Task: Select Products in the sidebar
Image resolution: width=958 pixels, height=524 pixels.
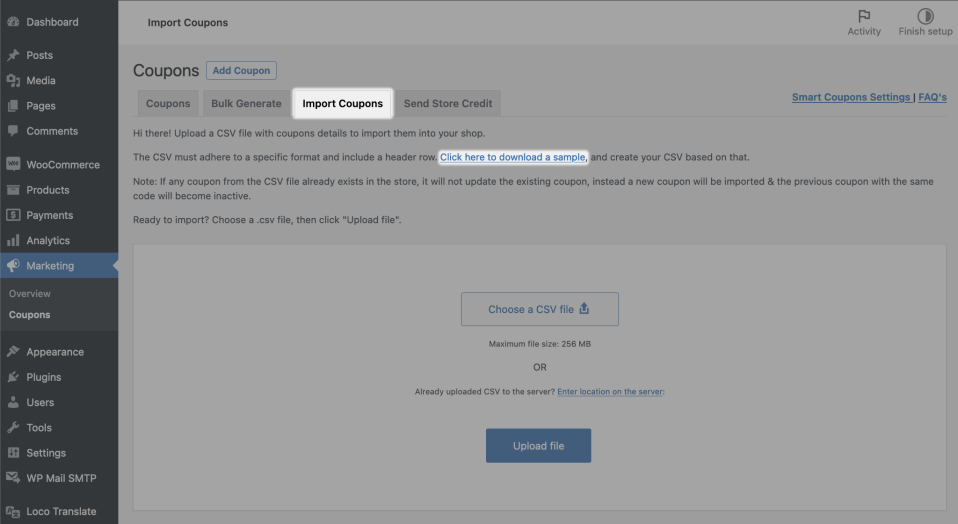Action: click(x=48, y=189)
